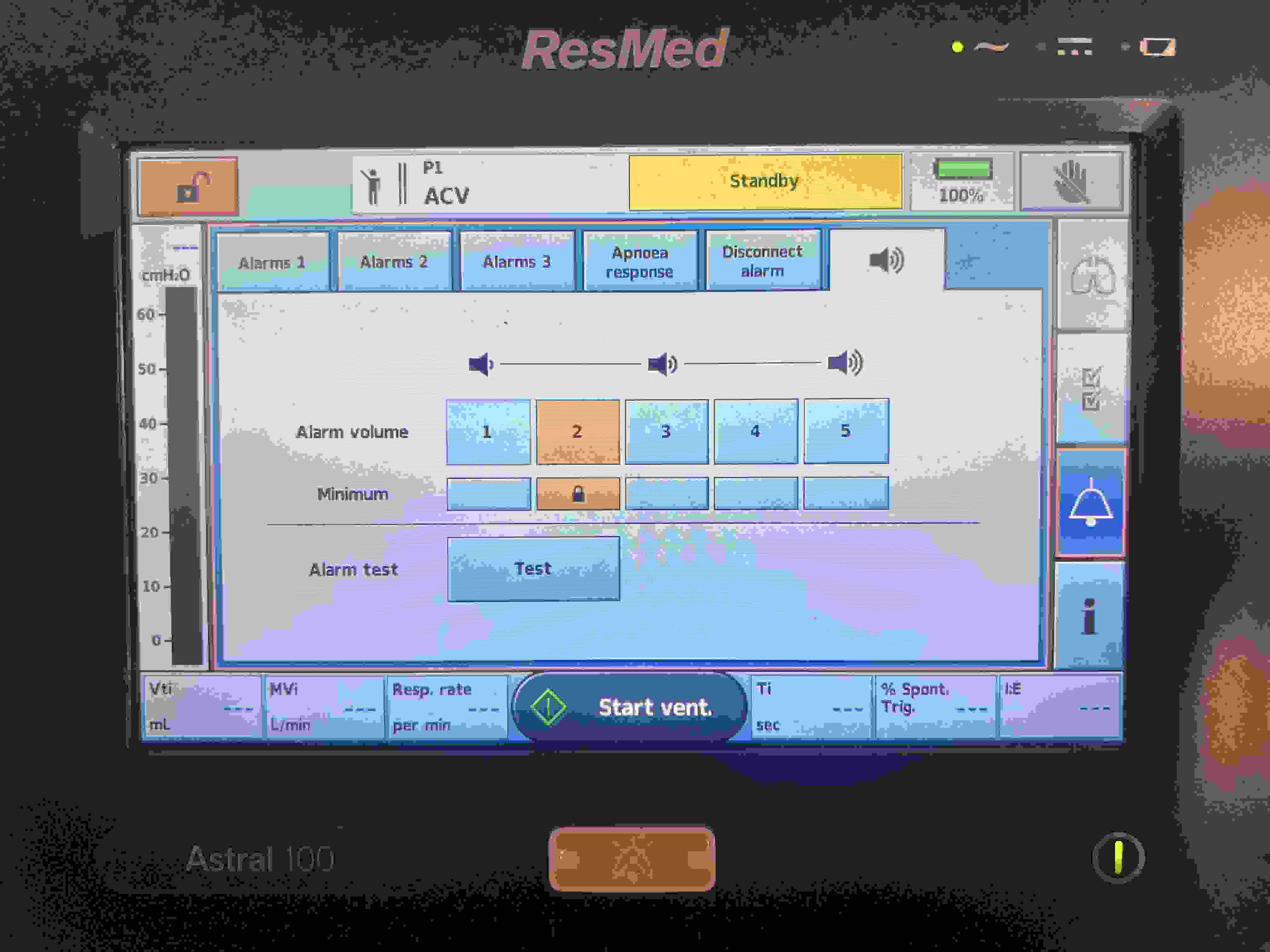1270x952 pixels.
Task: Toggle the minimum lock under volume 2
Action: click(578, 494)
